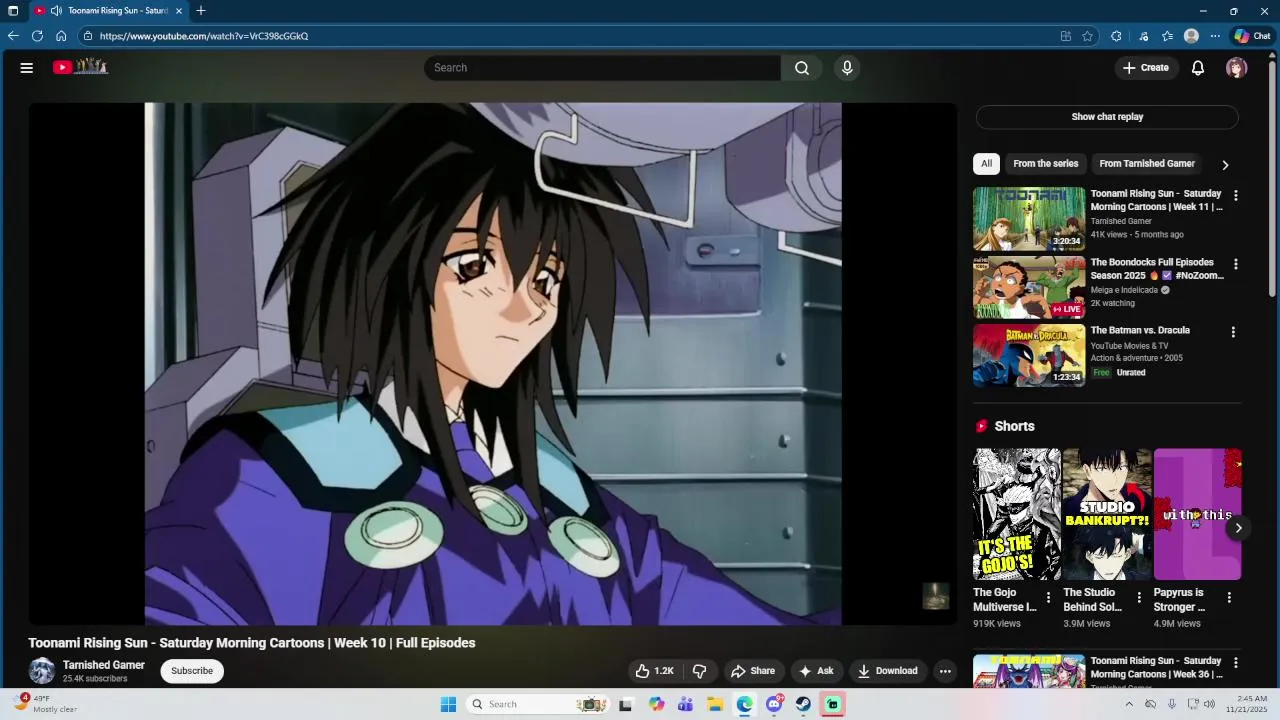
Task: Click Show chat replay
Action: pos(1107,117)
